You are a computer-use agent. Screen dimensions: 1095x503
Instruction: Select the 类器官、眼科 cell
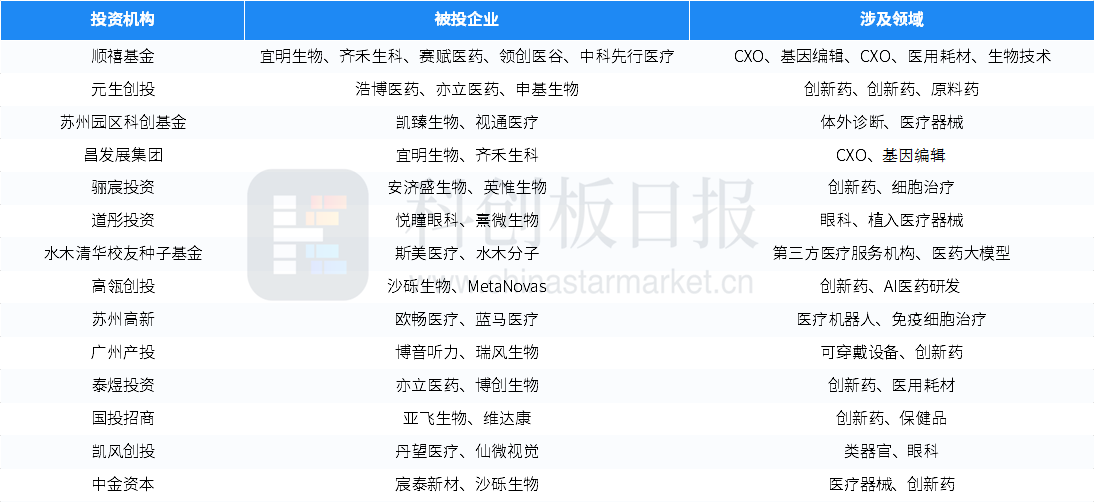(892, 451)
